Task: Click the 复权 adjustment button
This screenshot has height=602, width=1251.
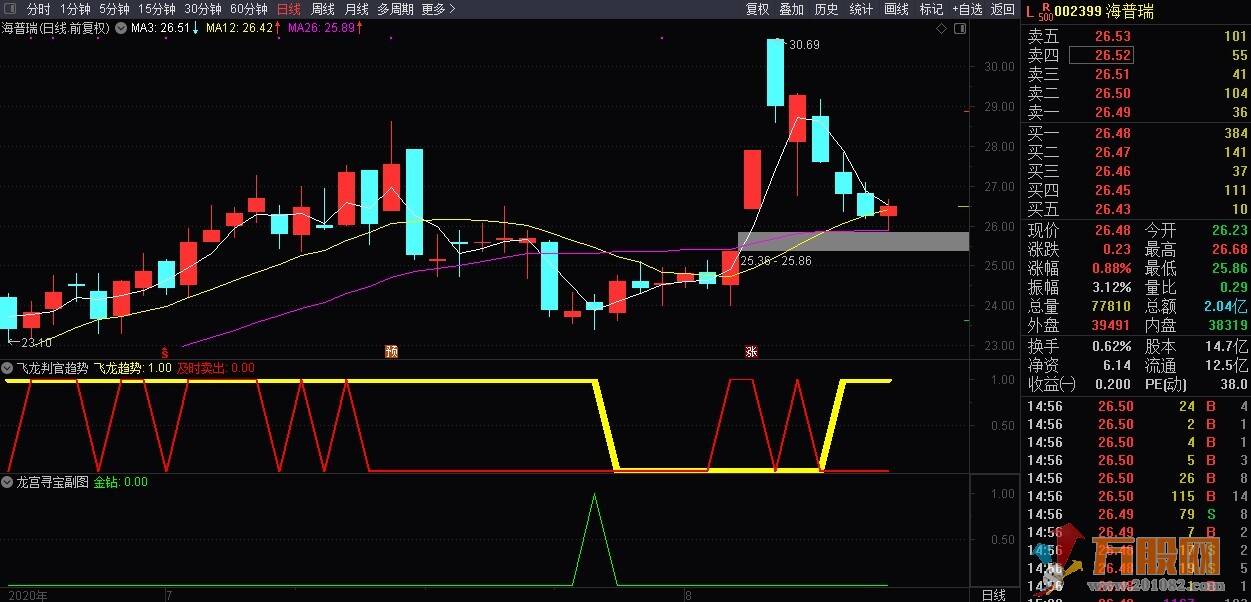Action: click(x=757, y=9)
